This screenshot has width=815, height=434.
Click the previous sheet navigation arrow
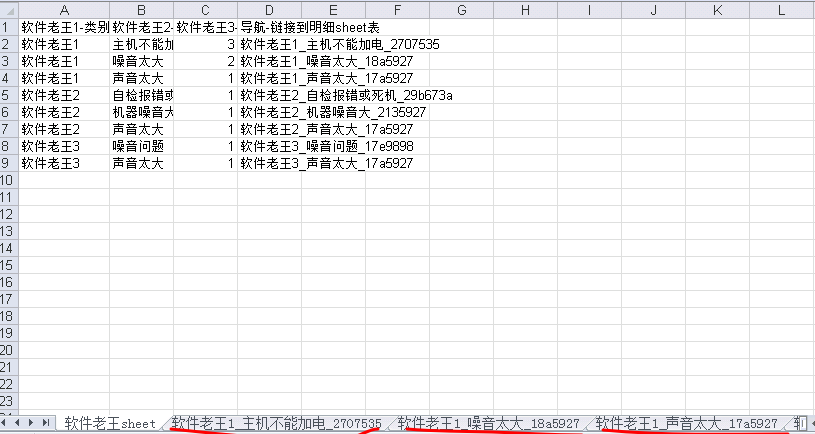(18, 423)
